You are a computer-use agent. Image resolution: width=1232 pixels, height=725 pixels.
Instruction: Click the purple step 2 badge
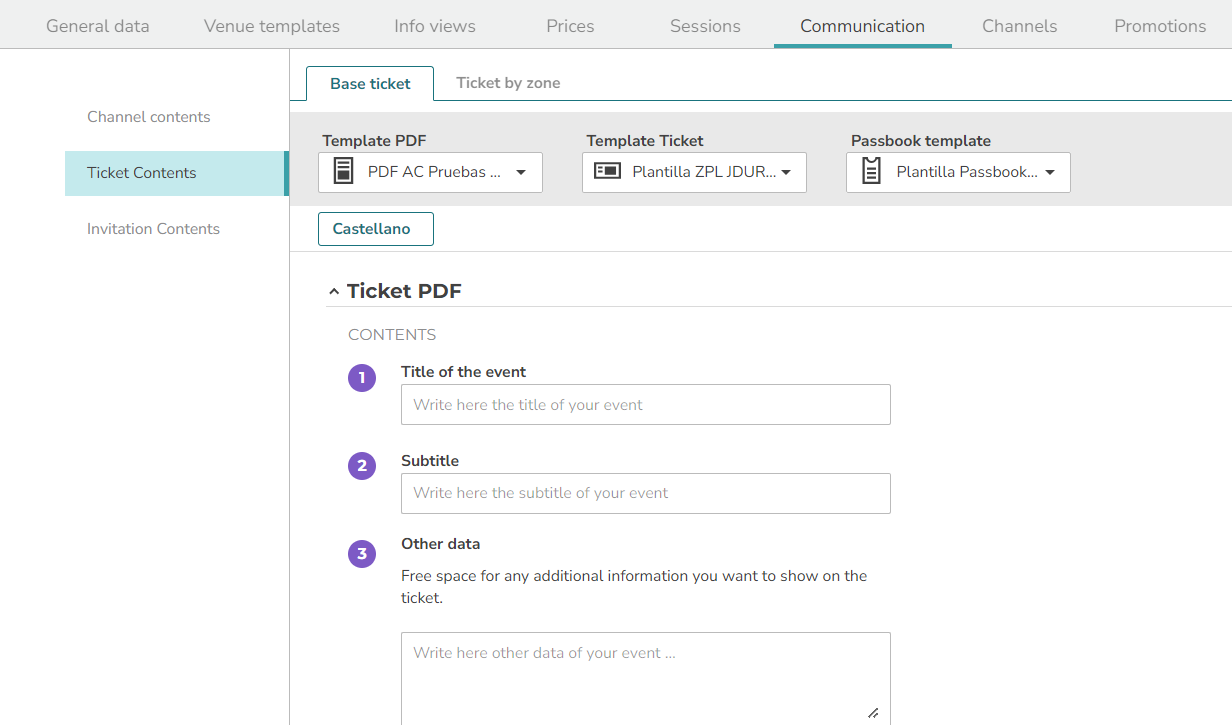pos(362,466)
